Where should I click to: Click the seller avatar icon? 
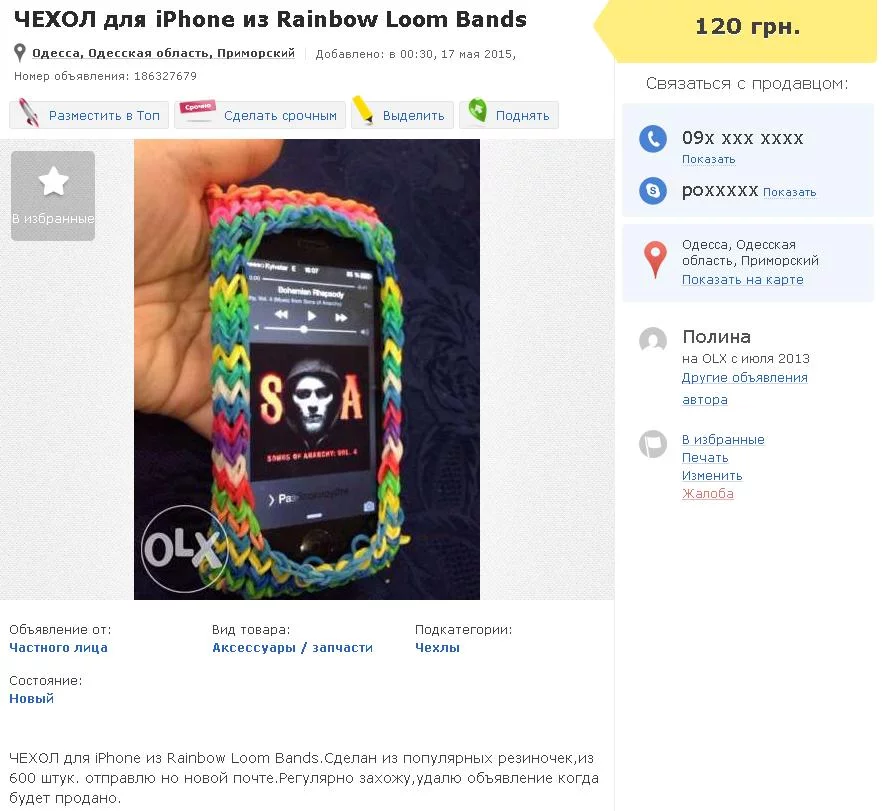point(653,341)
